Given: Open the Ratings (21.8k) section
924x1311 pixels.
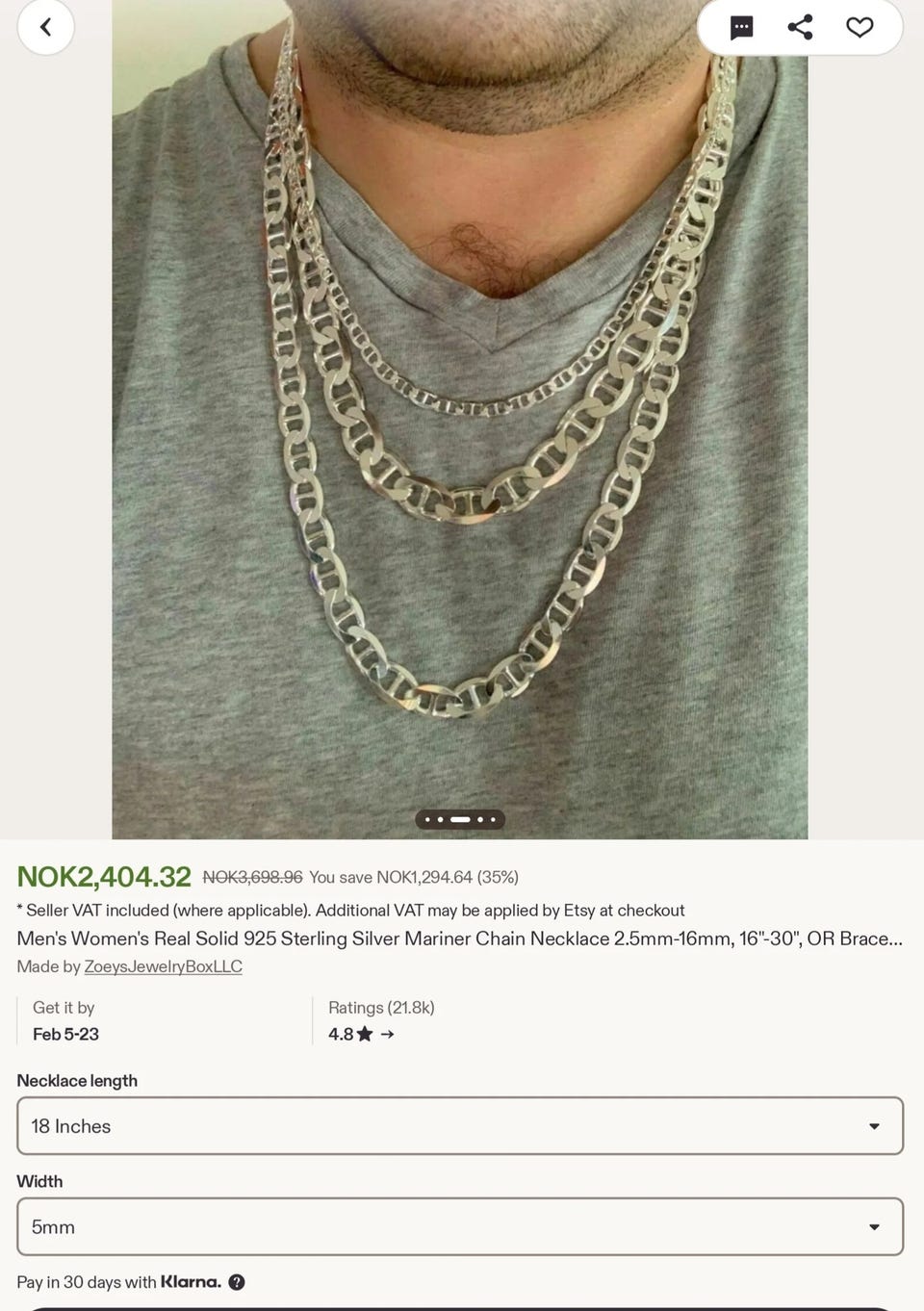Looking at the screenshot, I should [381, 1008].
